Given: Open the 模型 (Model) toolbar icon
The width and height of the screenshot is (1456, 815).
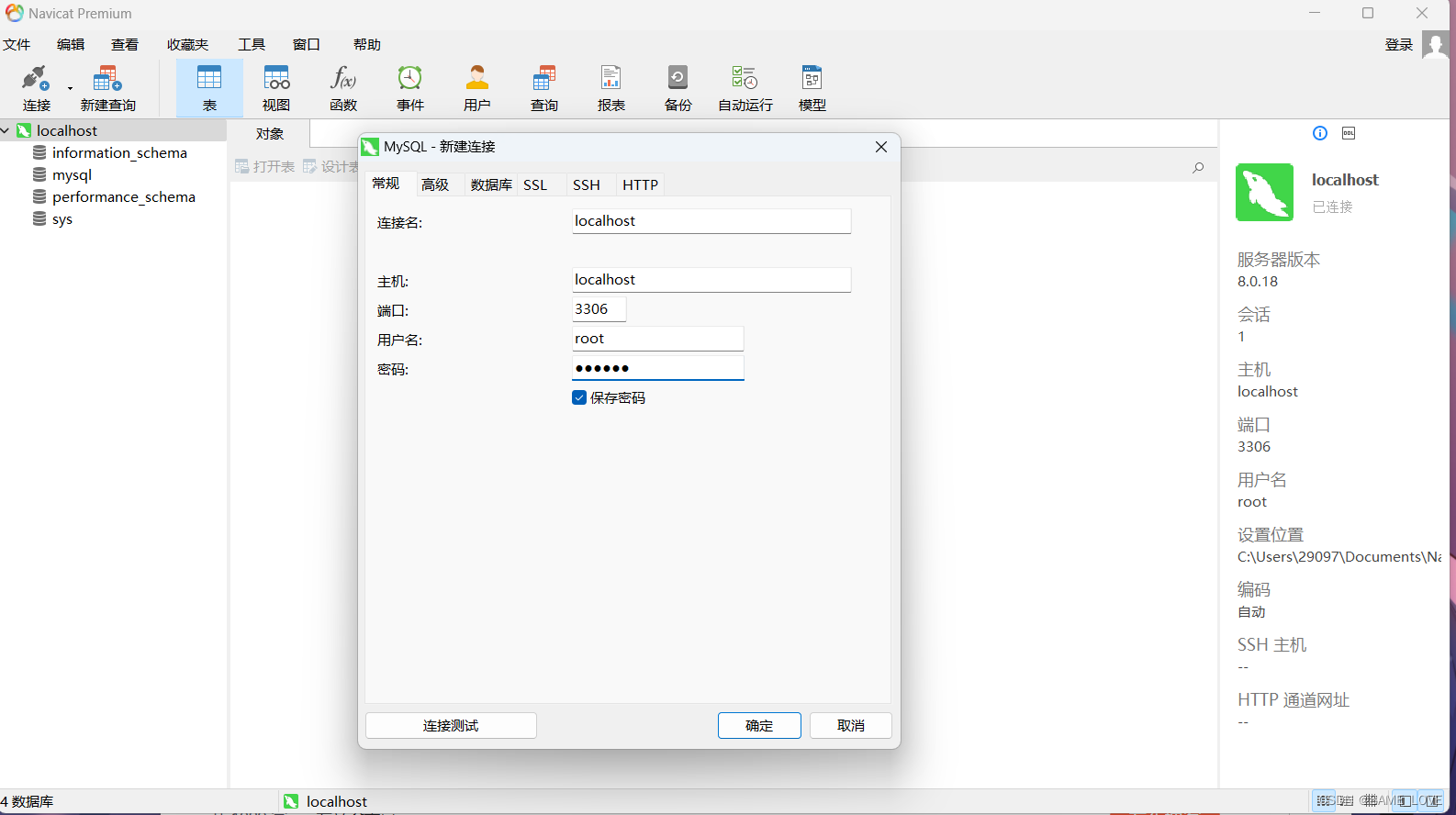Looking at the screenshot, I should coord(812,88).
